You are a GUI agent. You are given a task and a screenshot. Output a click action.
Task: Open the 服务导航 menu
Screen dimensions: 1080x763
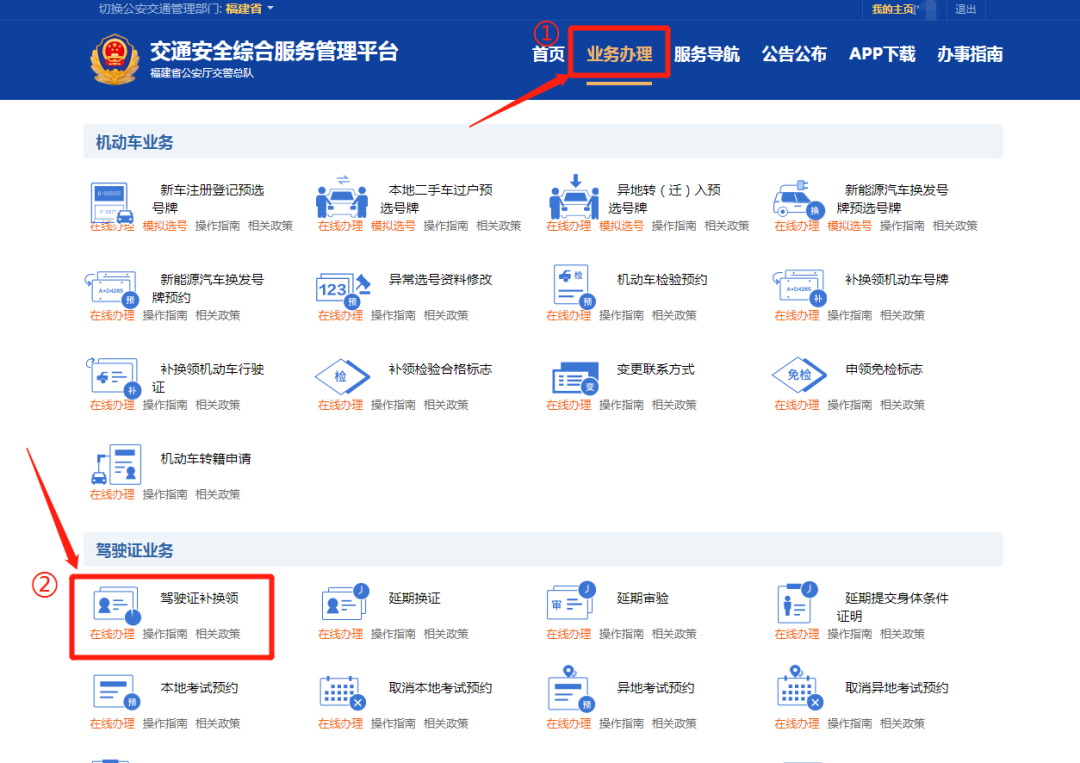click(x=706, y=54)
